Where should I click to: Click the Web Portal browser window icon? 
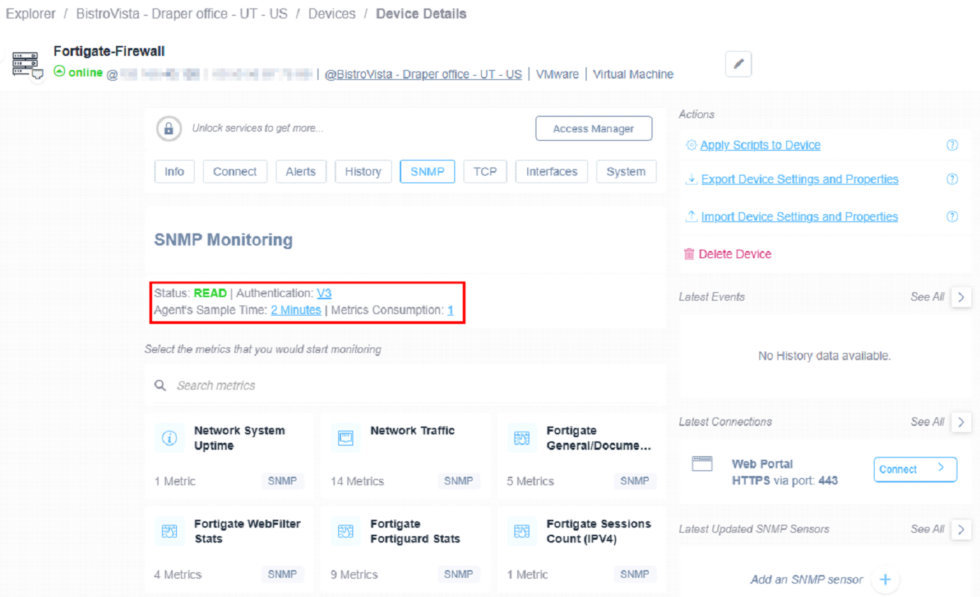pos(702,464)
